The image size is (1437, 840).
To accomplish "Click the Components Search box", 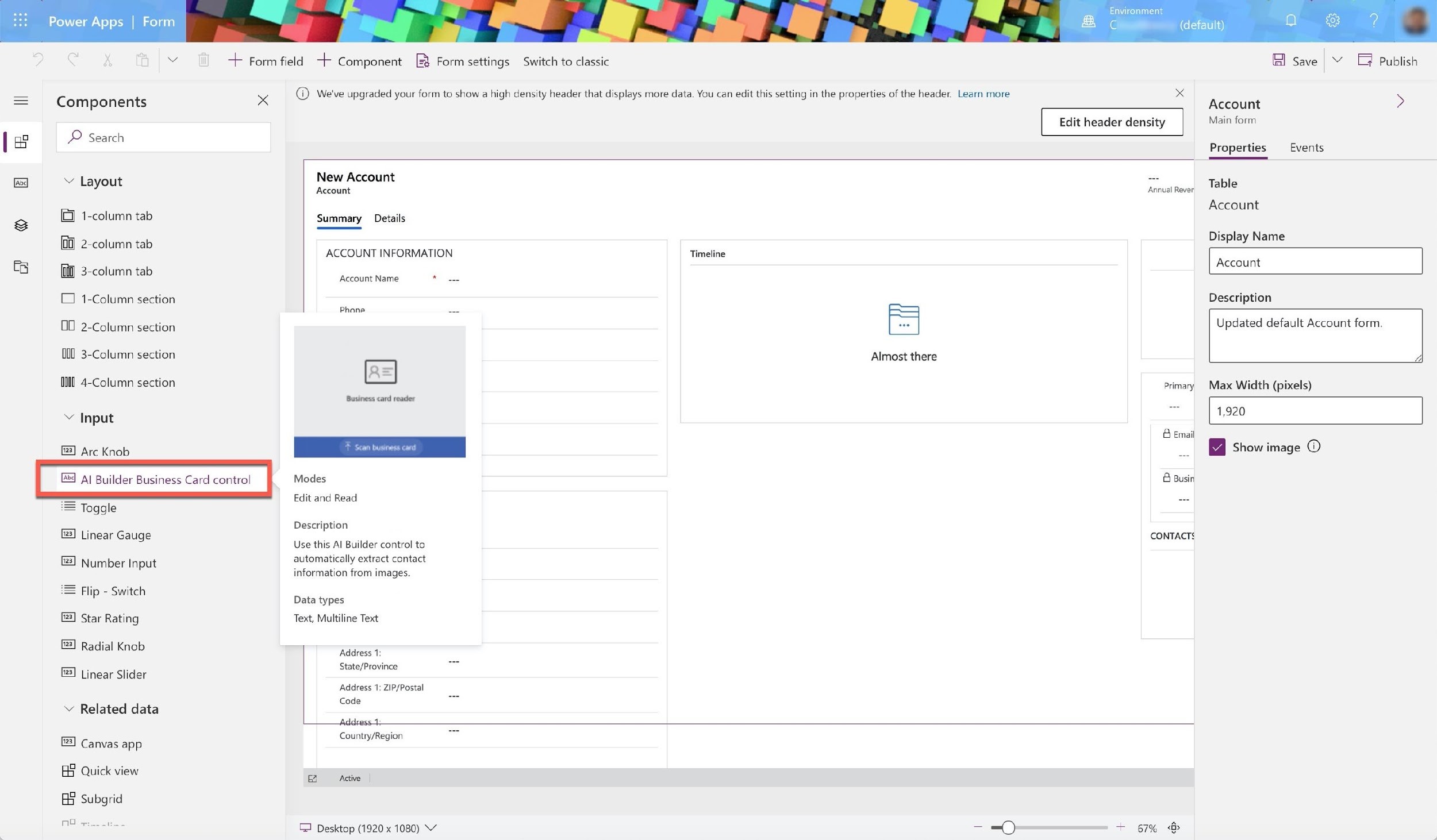I will pyautogui.click(x=163, y=137).
